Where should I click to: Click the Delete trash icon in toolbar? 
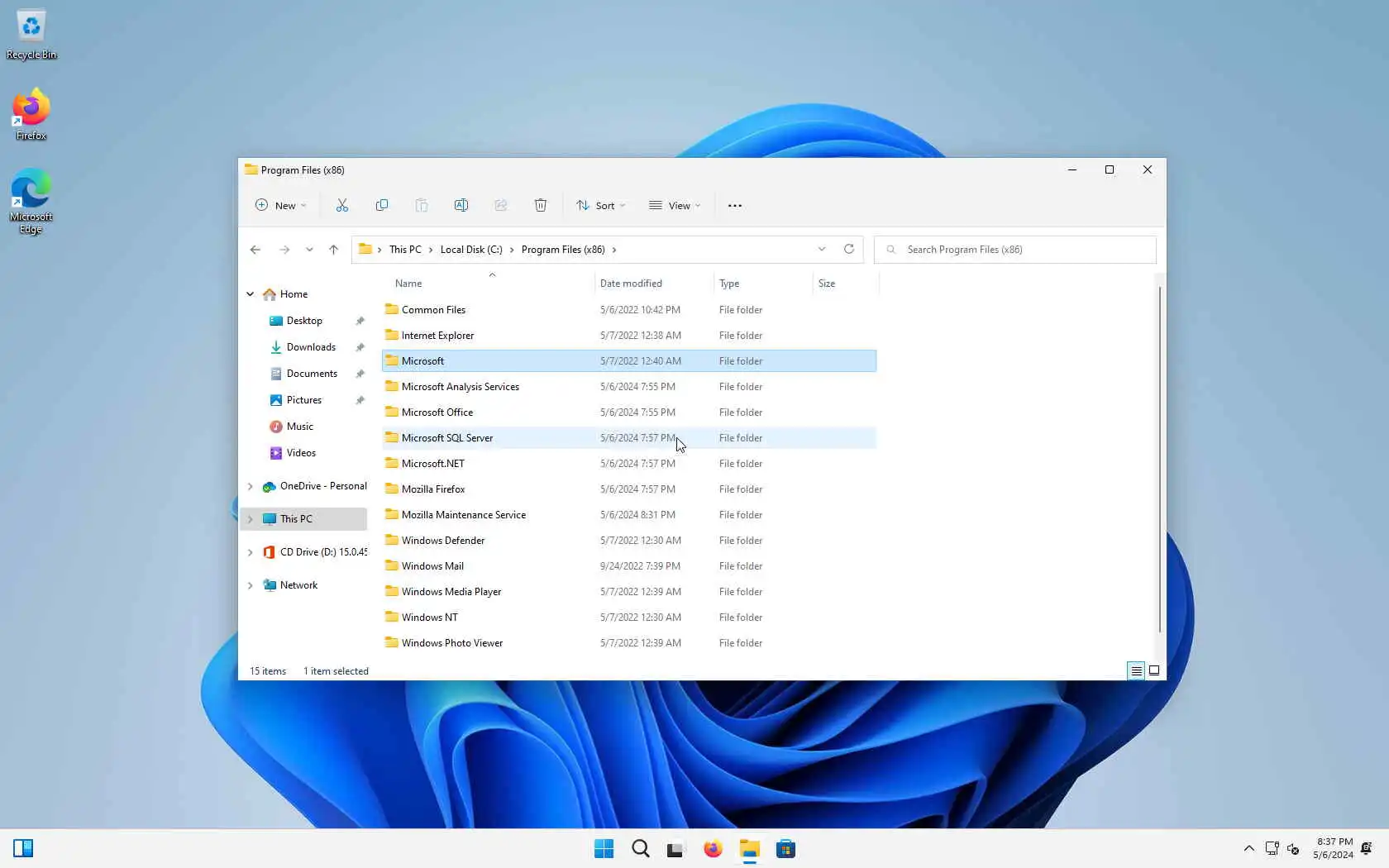coord(541,205)
